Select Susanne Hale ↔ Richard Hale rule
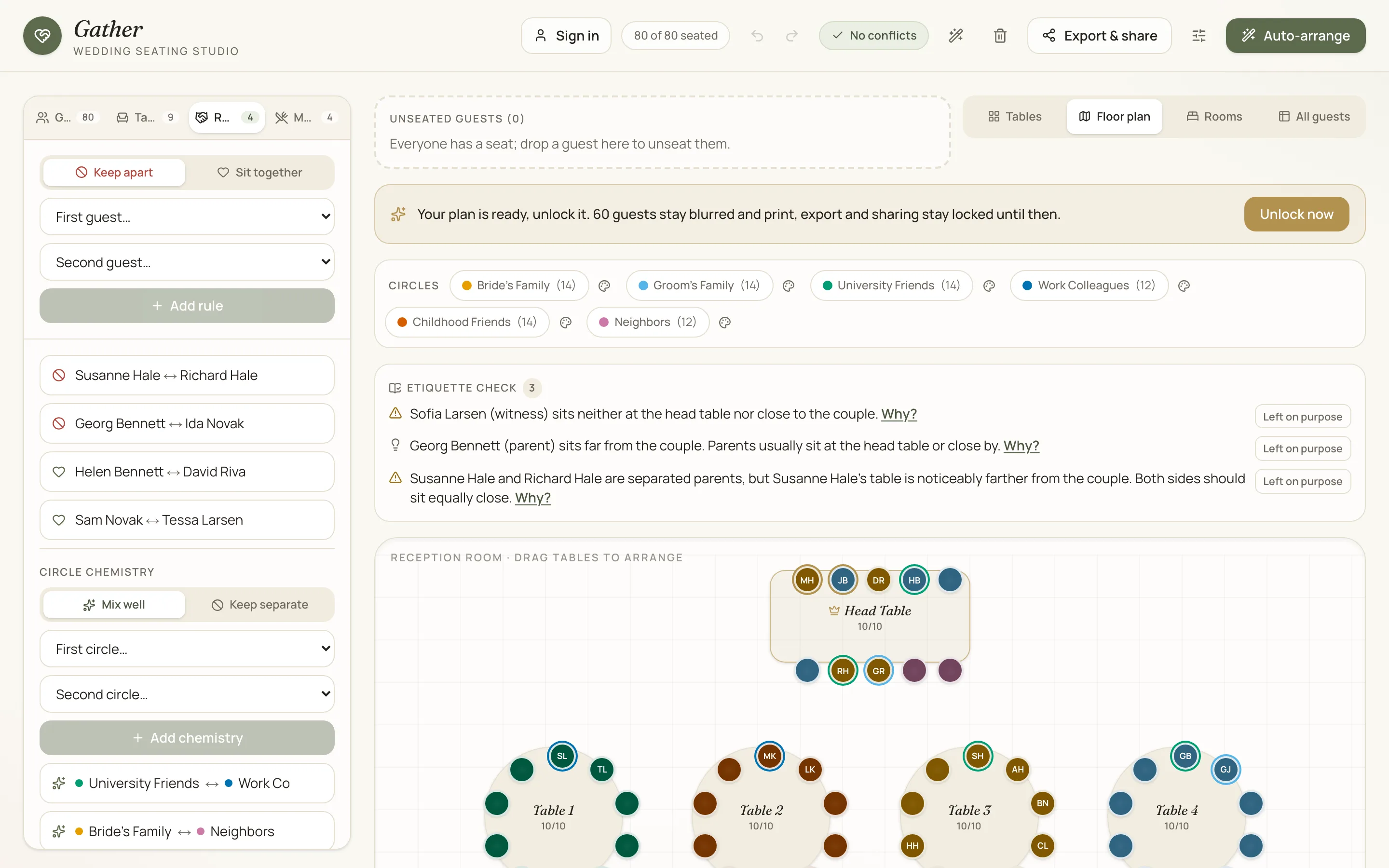Viewport: 1389px width, 868px height. (187, 375)
